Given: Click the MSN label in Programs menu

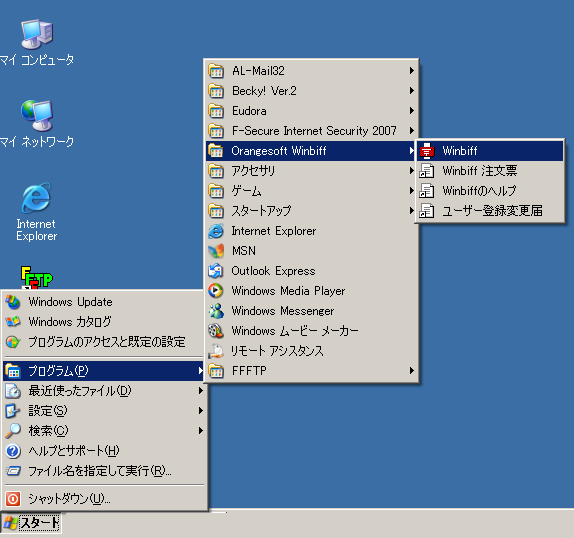Looking at the screenshot, I should click(x=244, y=251).
